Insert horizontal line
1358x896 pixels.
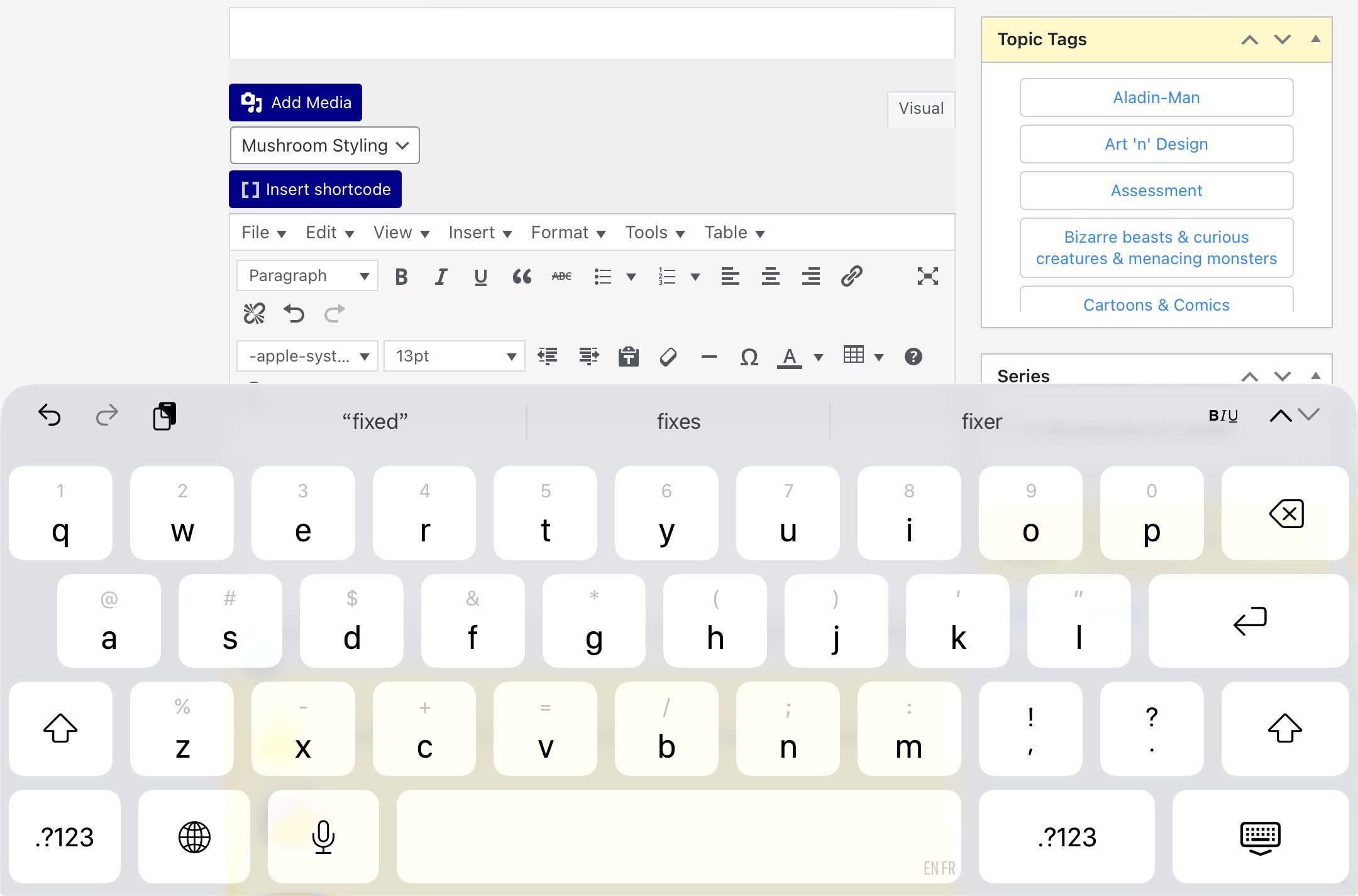pos(709,357)
